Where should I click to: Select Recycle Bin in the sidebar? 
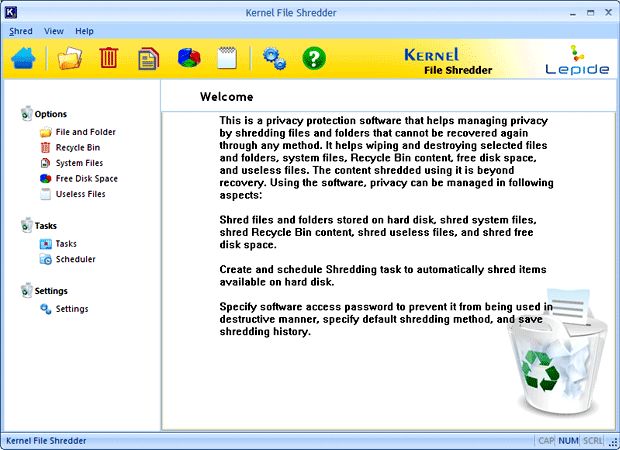click(77, 147)
